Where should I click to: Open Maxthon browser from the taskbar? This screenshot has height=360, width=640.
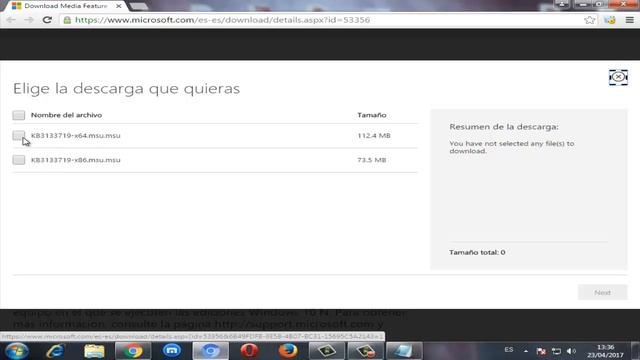(x=172, y=351)
